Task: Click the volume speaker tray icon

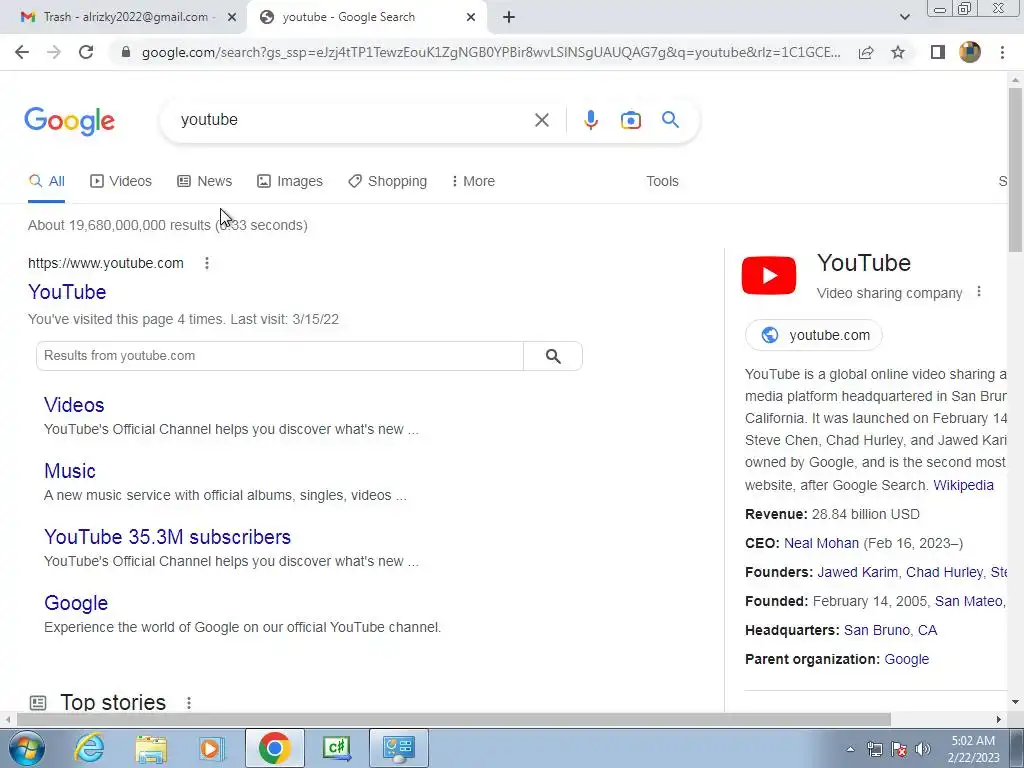Action: [922, 749]
